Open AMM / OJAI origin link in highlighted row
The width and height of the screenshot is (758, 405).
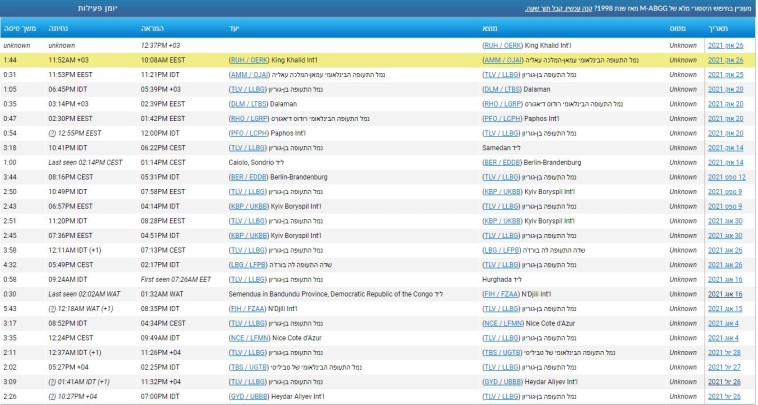click(506, 60)
